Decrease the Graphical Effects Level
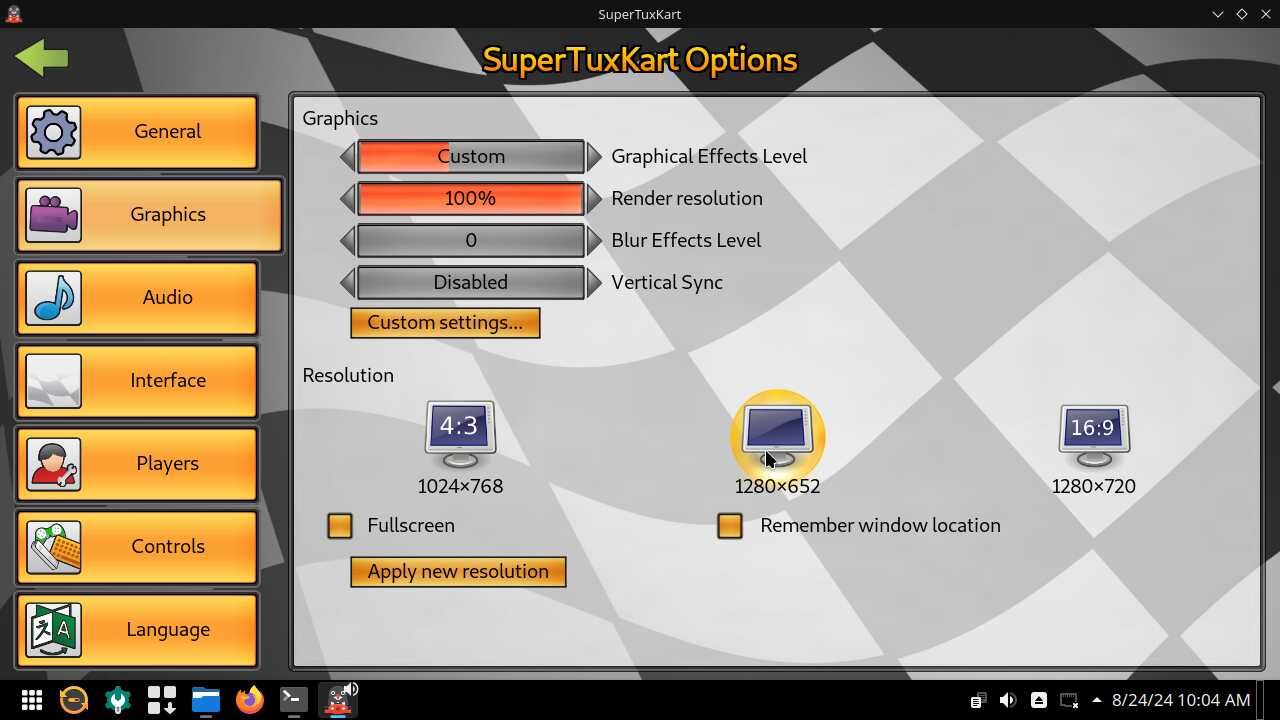This screenshot has width=1280, height=720. point(347,156)
